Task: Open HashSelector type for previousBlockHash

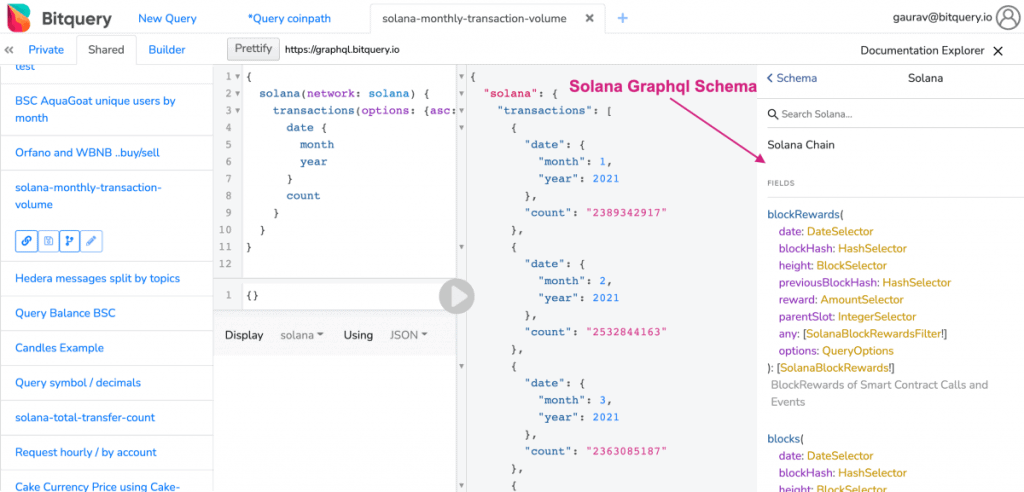Action: (x=916, y=282)
